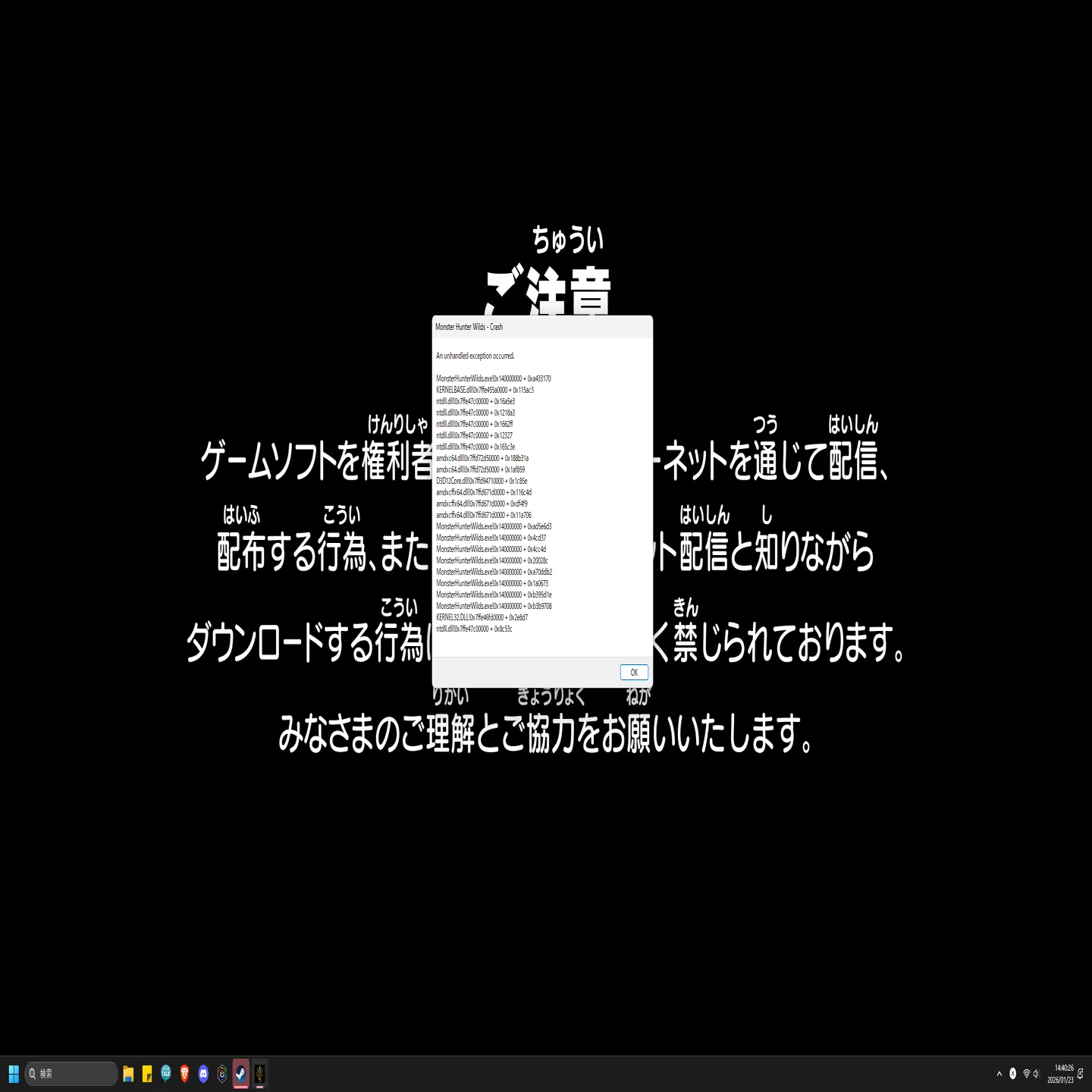Open Discord from the taskbar
The image size is (1092, 1092).
tap(203, 1074)
